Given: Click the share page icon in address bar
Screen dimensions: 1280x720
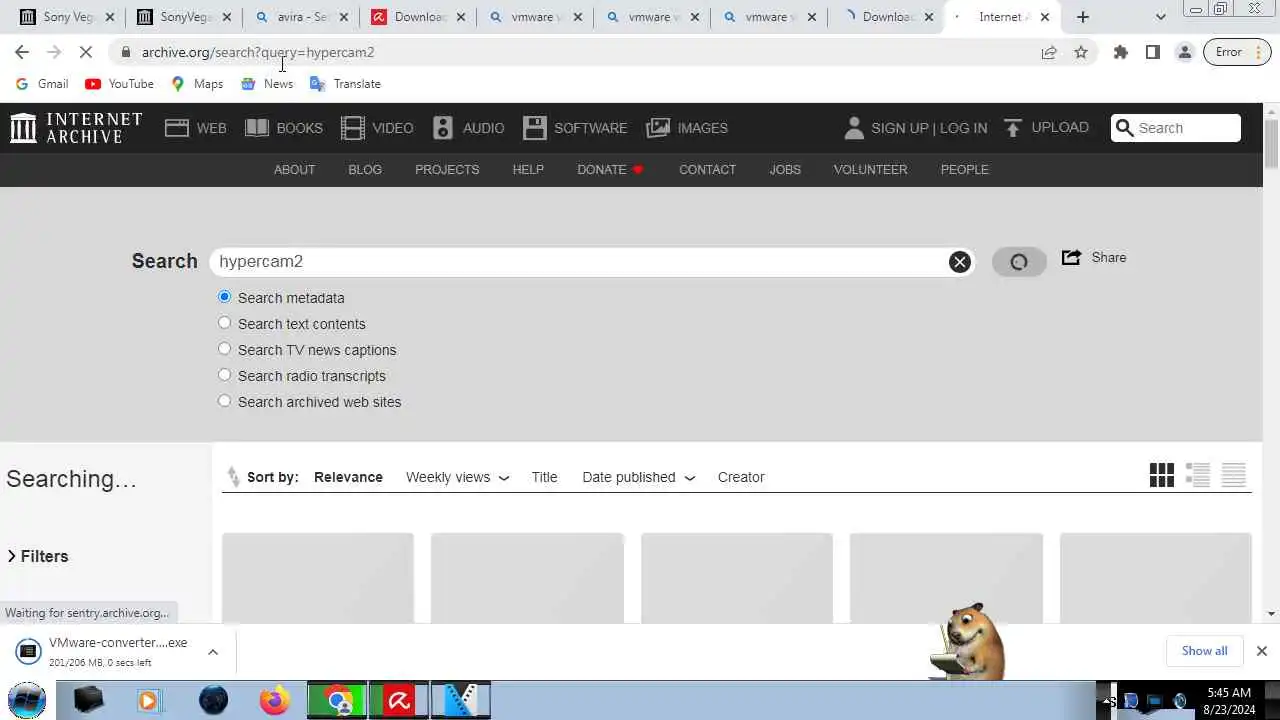Looking at the screenshot, I should [x=1049, y=52].
